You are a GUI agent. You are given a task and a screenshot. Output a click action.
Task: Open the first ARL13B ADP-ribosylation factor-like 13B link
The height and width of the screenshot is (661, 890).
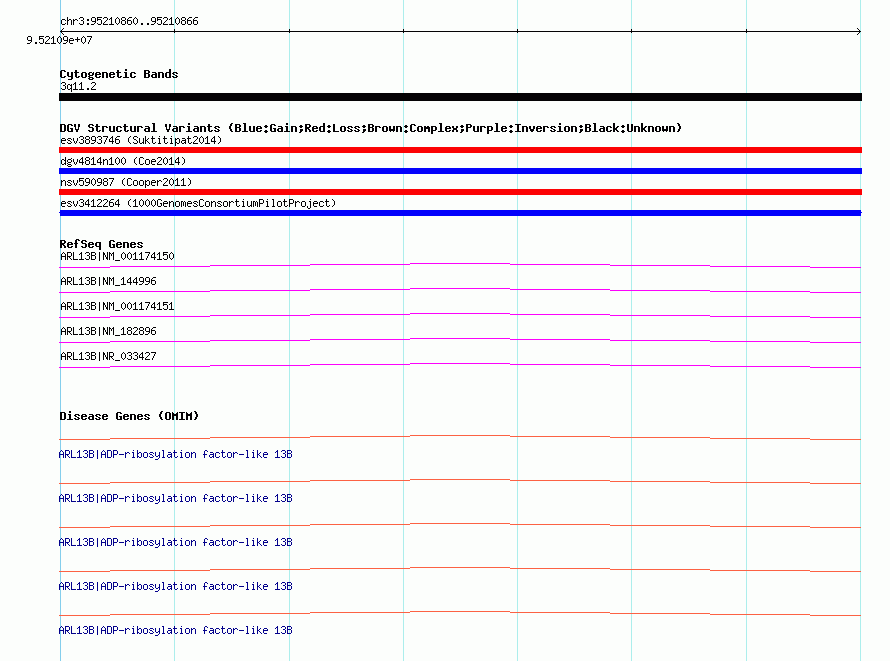175,454
